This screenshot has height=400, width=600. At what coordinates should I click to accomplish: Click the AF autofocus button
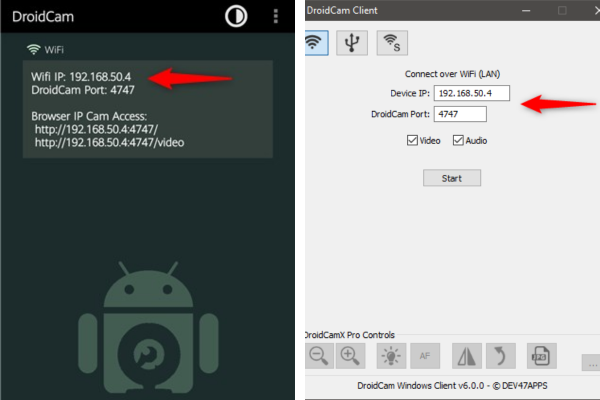coord(425,356)
